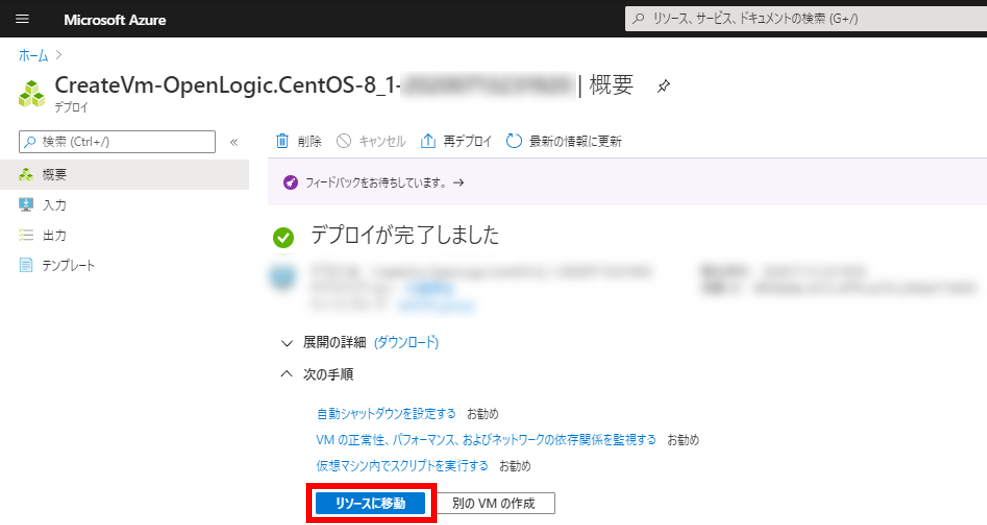Click the feedback rocket icon in the banner
This screenshot has height=525, width=987.
290,183
